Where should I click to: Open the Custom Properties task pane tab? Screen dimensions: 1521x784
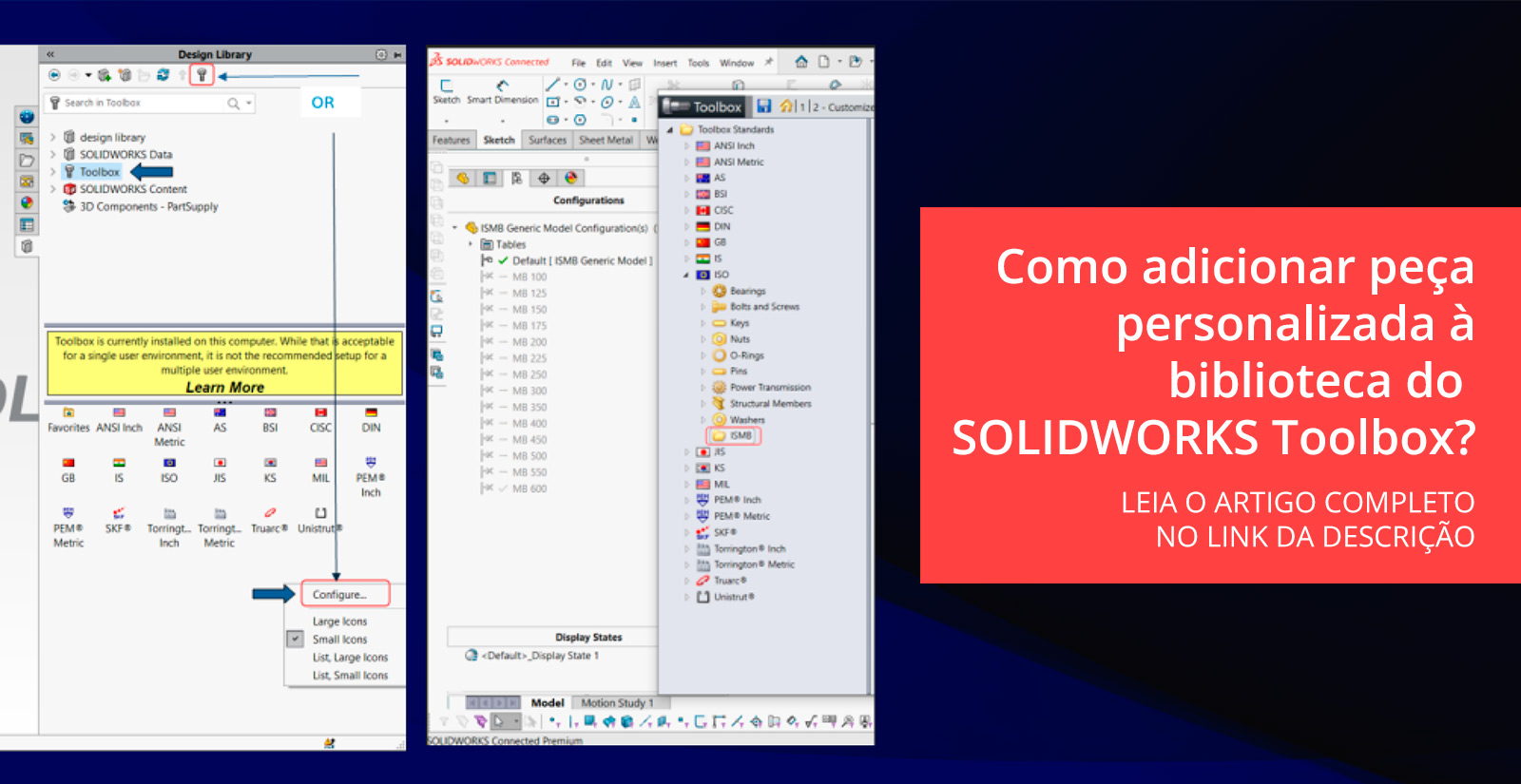coord(27,225)
